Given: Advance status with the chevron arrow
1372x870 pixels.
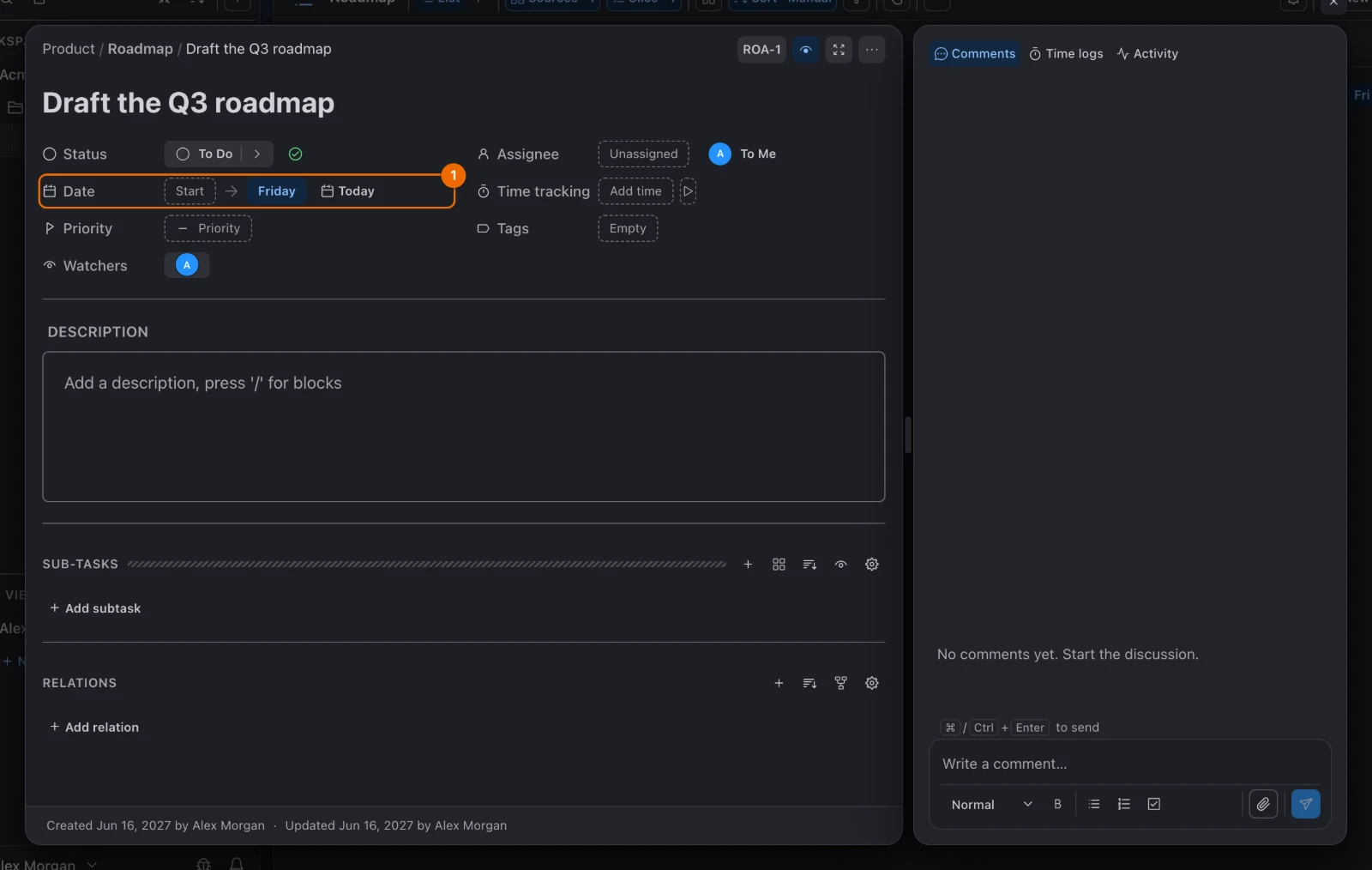Looking at the screenshot, I should coord(257,154).
